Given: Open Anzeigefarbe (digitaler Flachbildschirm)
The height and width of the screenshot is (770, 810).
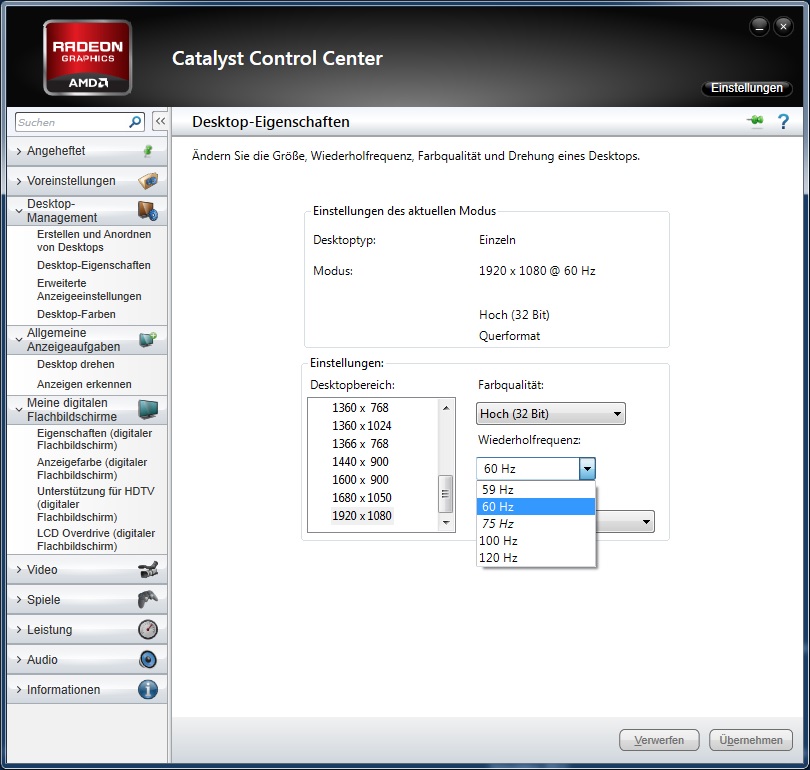Looking at the screenshot, I should 92,468.
